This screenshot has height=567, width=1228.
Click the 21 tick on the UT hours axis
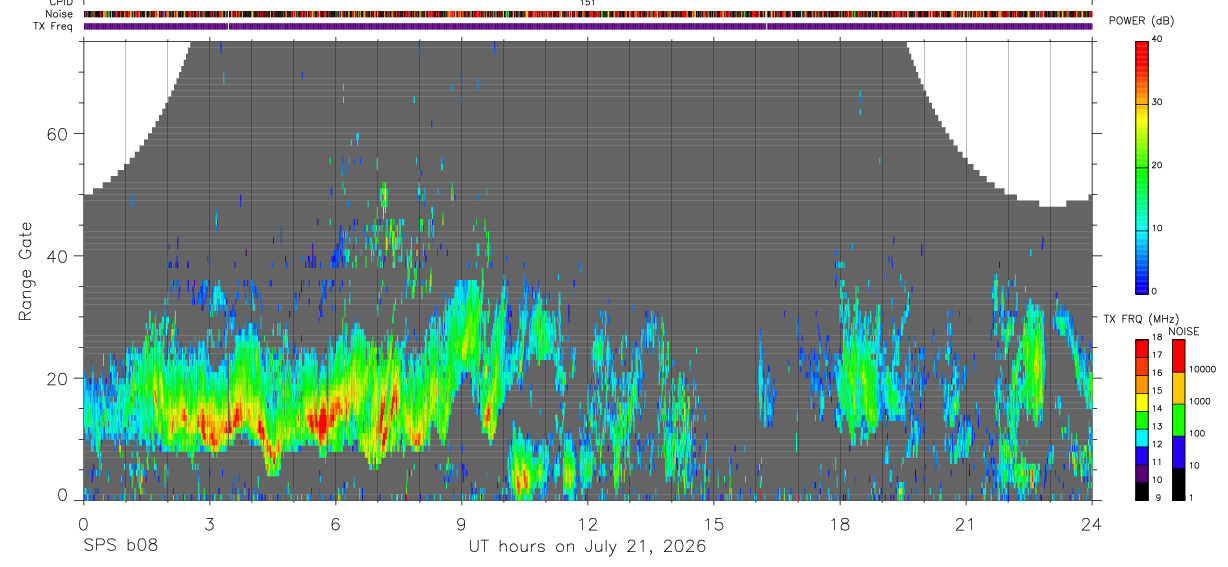[x=965, y=522]
